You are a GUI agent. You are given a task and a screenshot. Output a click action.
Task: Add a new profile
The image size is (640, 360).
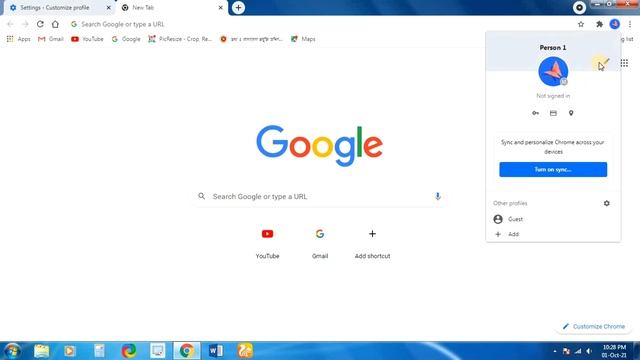point(553,234)
